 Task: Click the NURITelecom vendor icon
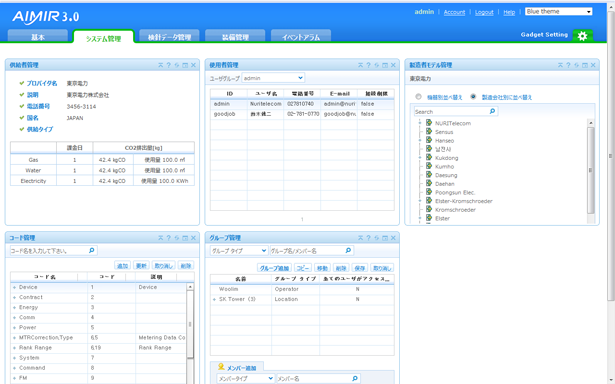pyautogui.click(x=429, y=123)
